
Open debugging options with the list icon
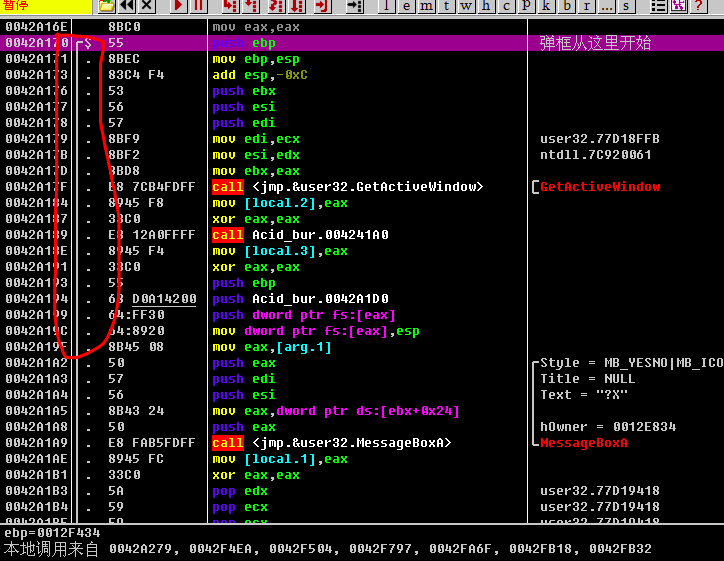[x=658, y=6]
